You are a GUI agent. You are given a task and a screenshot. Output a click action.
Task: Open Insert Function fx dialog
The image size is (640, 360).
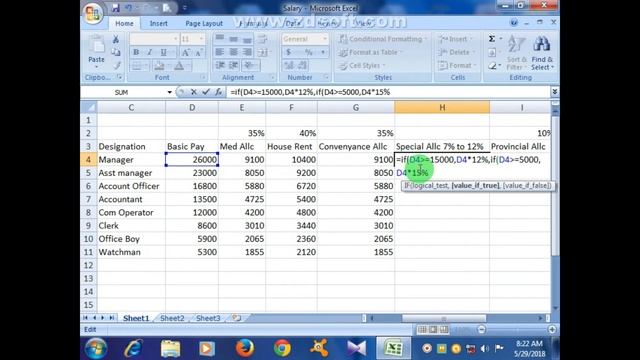pos(218,92)
